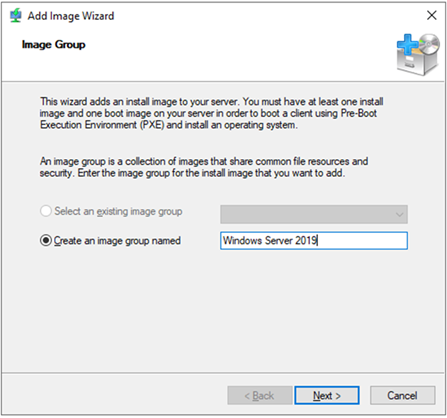Screen dimensions: 447x418
Task: Click the disabled < Back button
Action: pos(260,396)
